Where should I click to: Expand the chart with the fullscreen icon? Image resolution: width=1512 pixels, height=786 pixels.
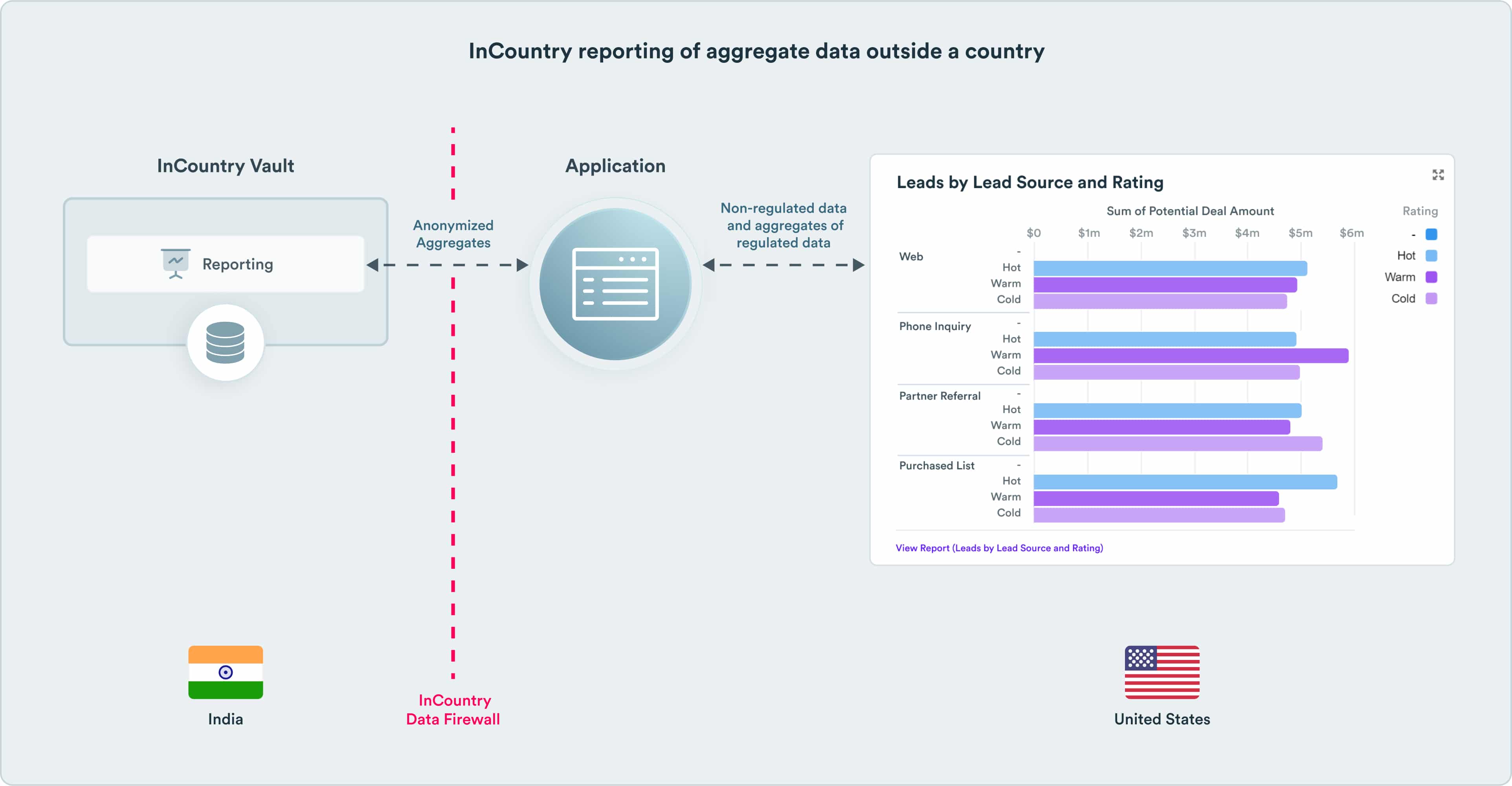(x=1438, y=175)
